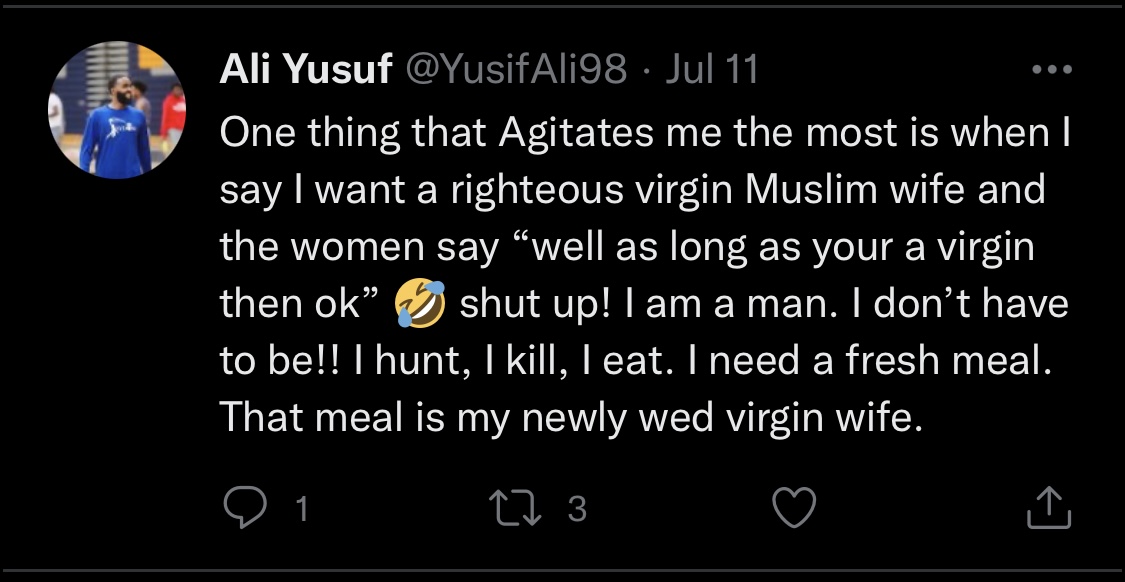This screenshot has width=1125, height=582.
Task: Open Ali Yusuf's profile picture
Action: click(x=117, y=110)
